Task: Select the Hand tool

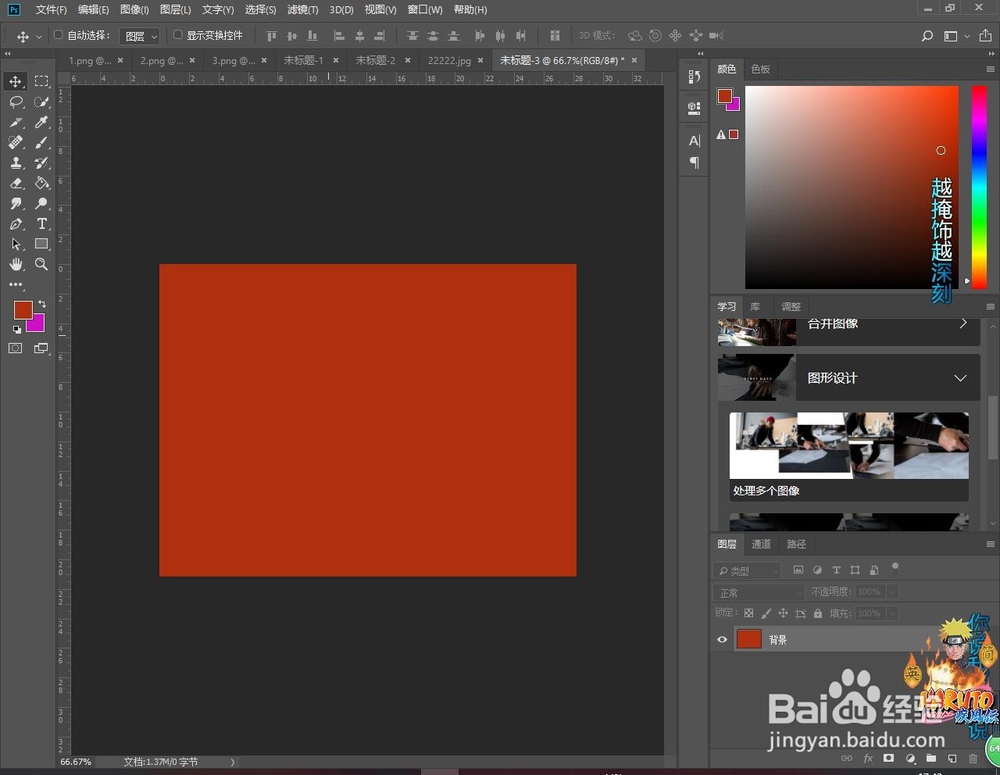Action: pos(16,264)
